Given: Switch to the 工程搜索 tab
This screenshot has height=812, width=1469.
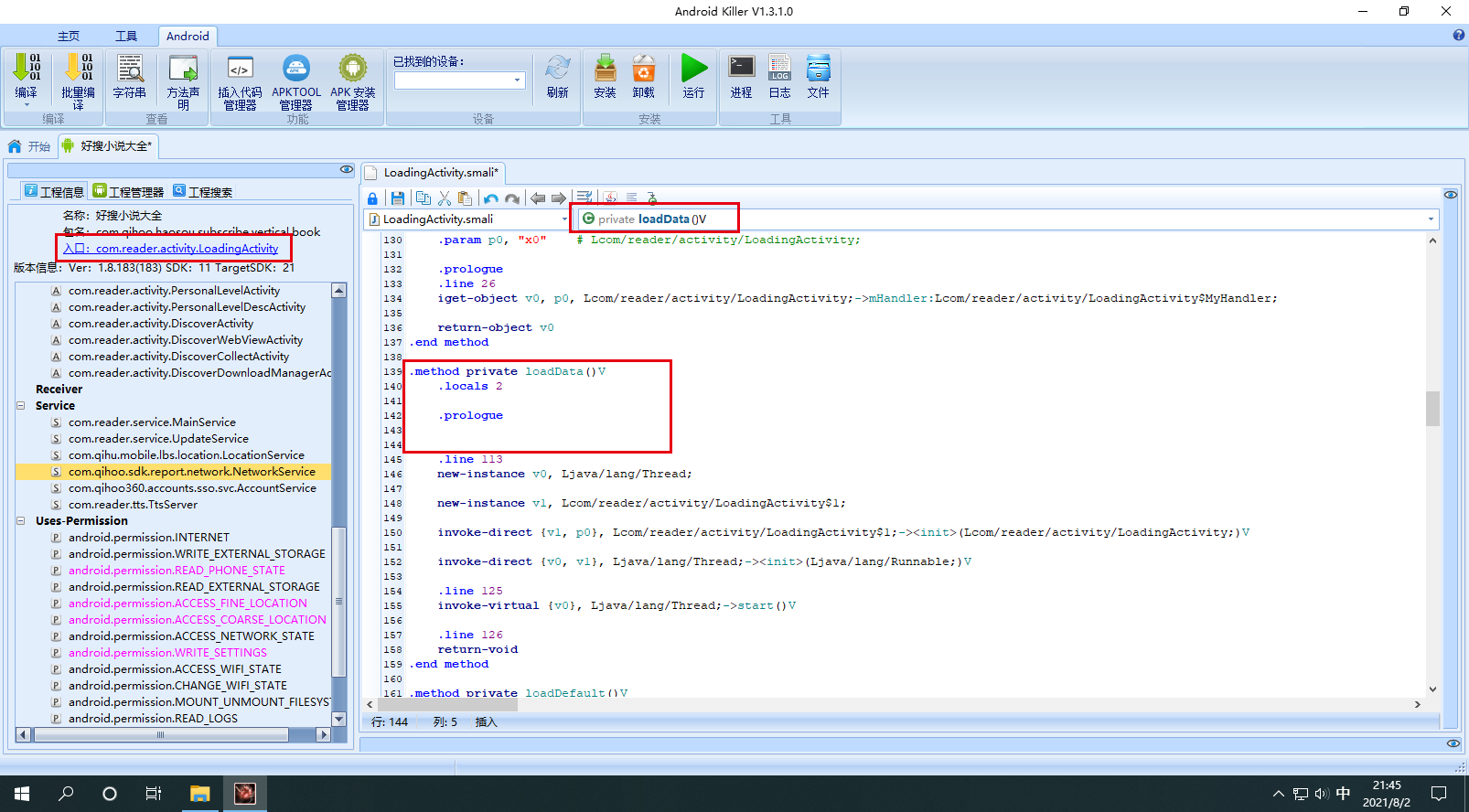Looking at the screenshot, I should coord(203,191).
